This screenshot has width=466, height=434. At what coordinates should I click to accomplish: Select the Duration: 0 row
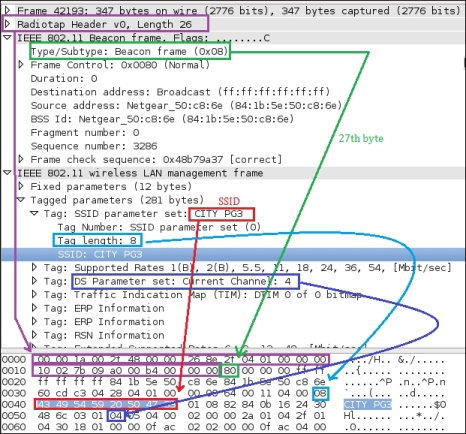[x=64, y=78]
